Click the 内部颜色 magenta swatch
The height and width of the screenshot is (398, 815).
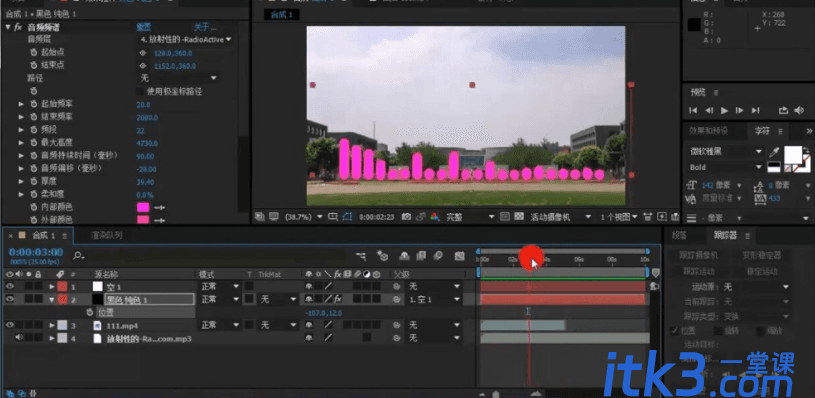click(x=143, y=208)
